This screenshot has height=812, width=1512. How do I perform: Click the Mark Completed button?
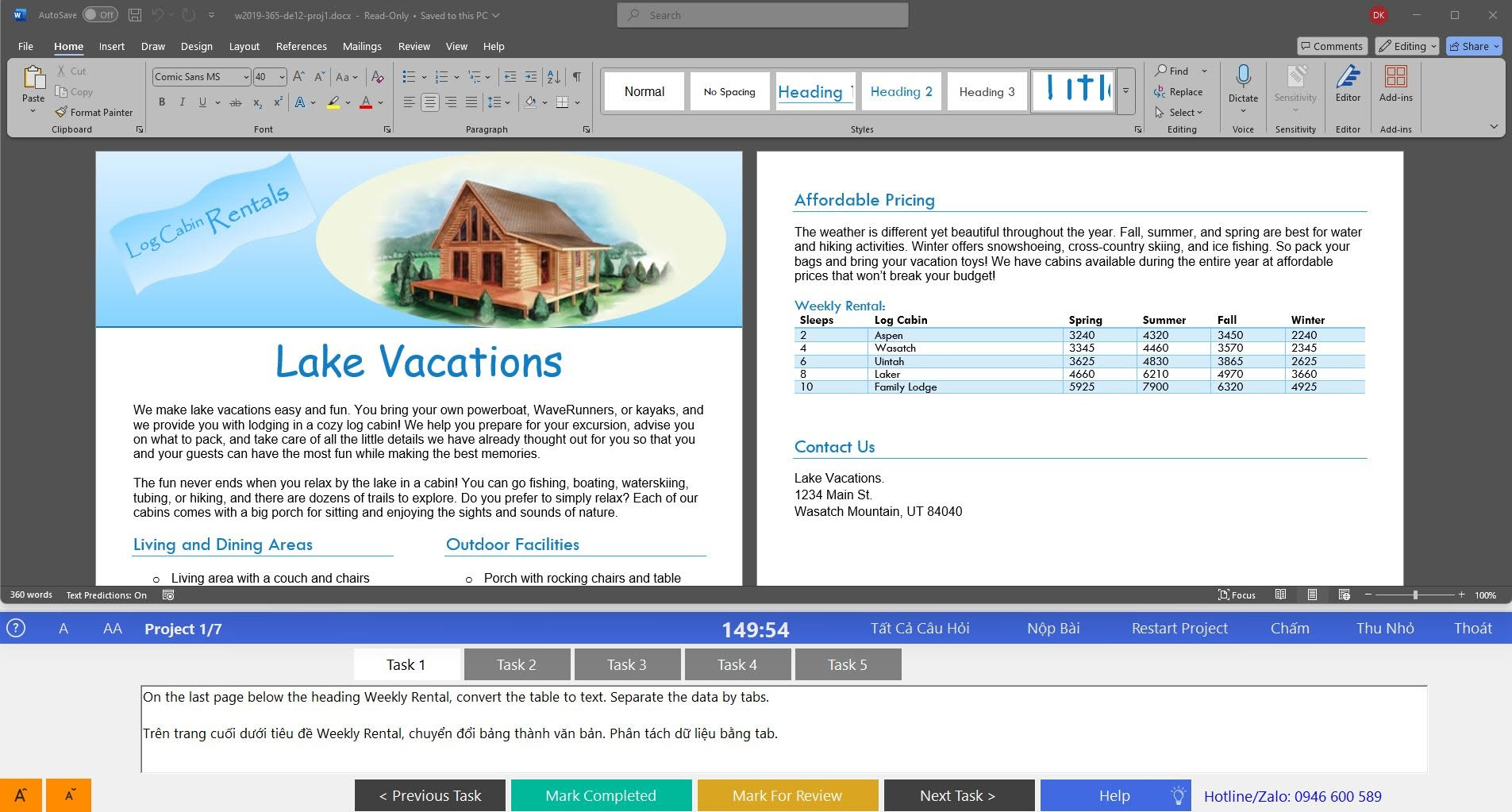601,795
